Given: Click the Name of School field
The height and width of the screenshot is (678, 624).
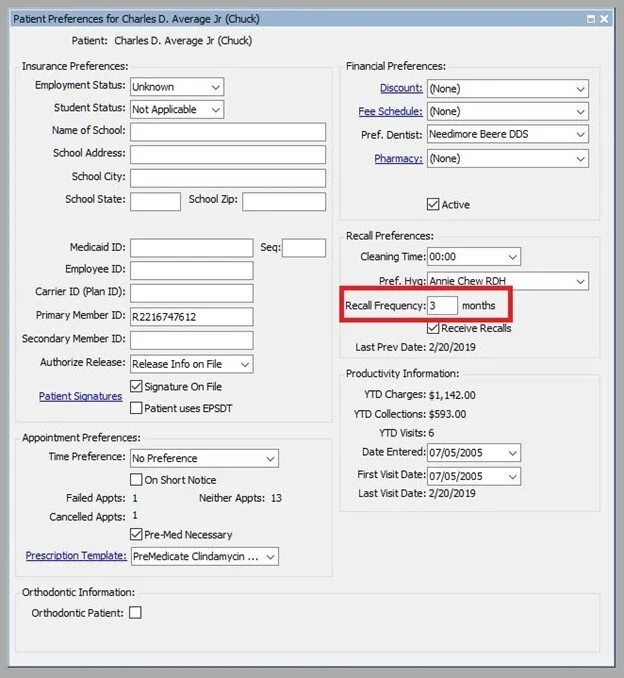Looking at the screenshot, I should (x=228, y=132).
